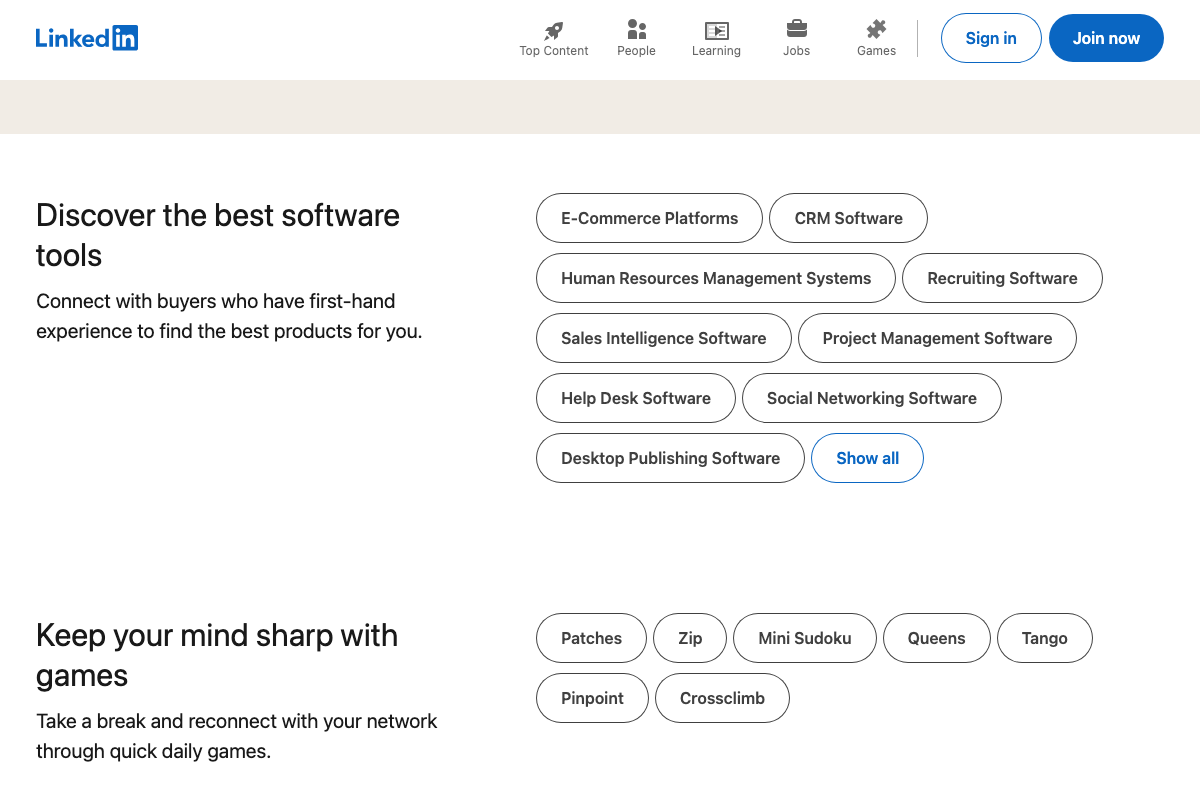The width and height of the screenshot is (1200, 800).
Task: View Desktop Publishing Software
Action: (x=670, y=458)
